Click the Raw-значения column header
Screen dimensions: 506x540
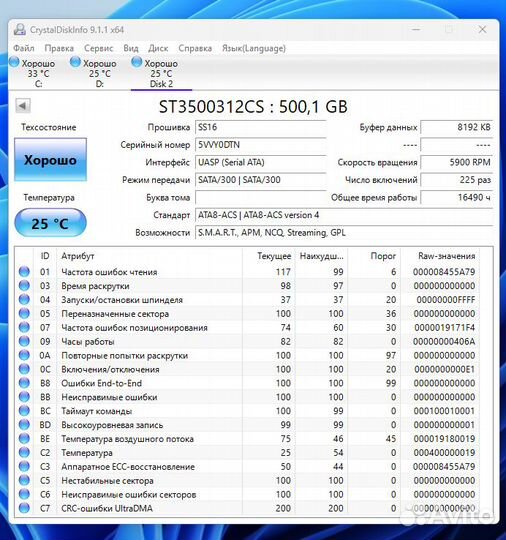coord(440,256)
